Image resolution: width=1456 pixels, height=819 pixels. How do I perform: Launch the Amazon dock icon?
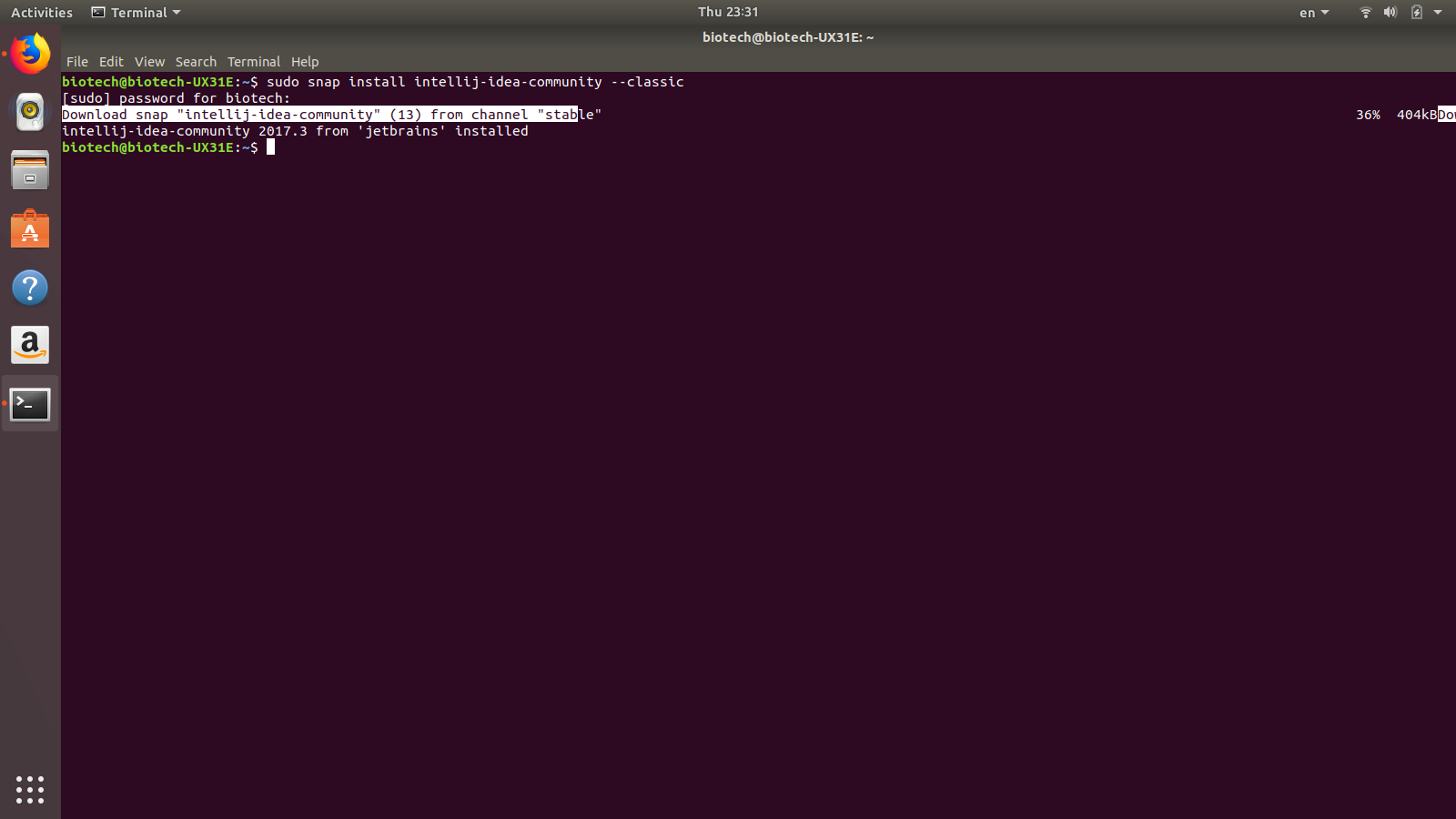click(x=30, y=346)
